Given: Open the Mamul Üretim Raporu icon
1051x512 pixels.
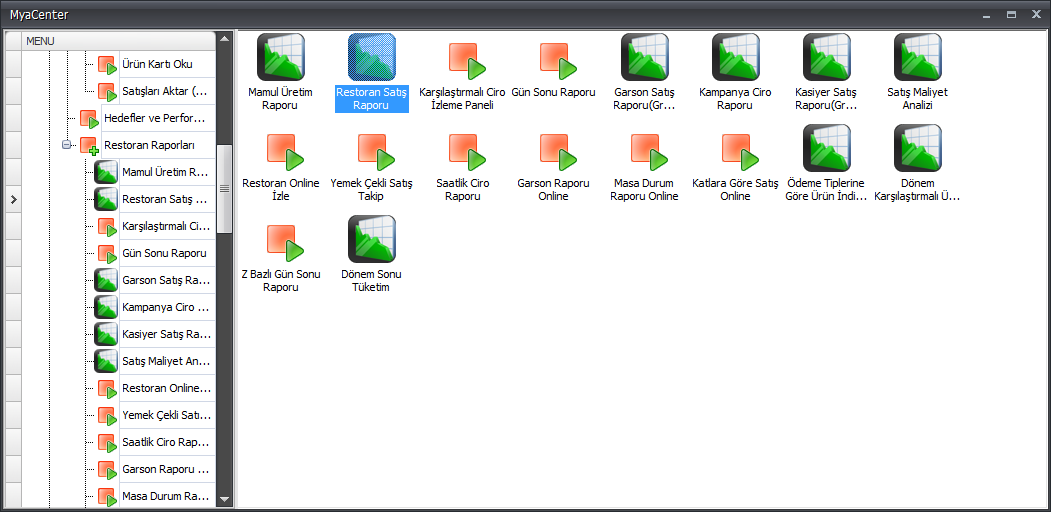Looking at the screenshot, I should 281,57.
